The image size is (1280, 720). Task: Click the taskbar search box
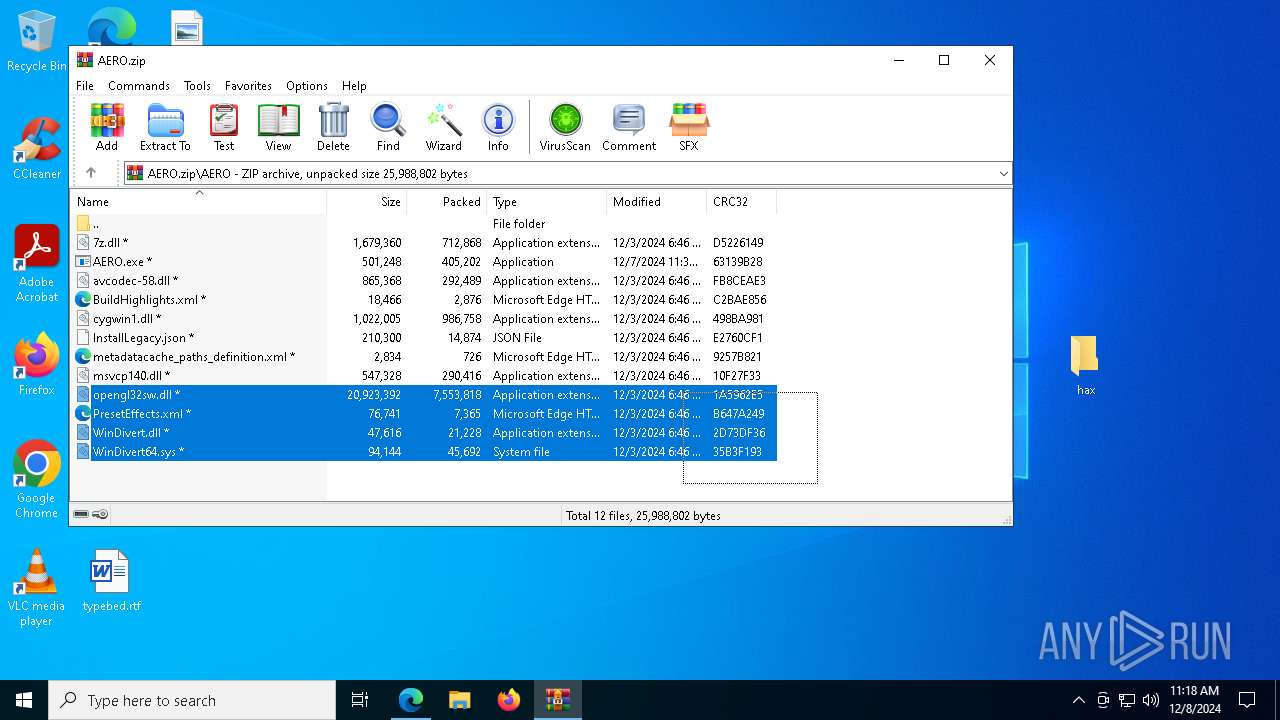click(192, 700)
